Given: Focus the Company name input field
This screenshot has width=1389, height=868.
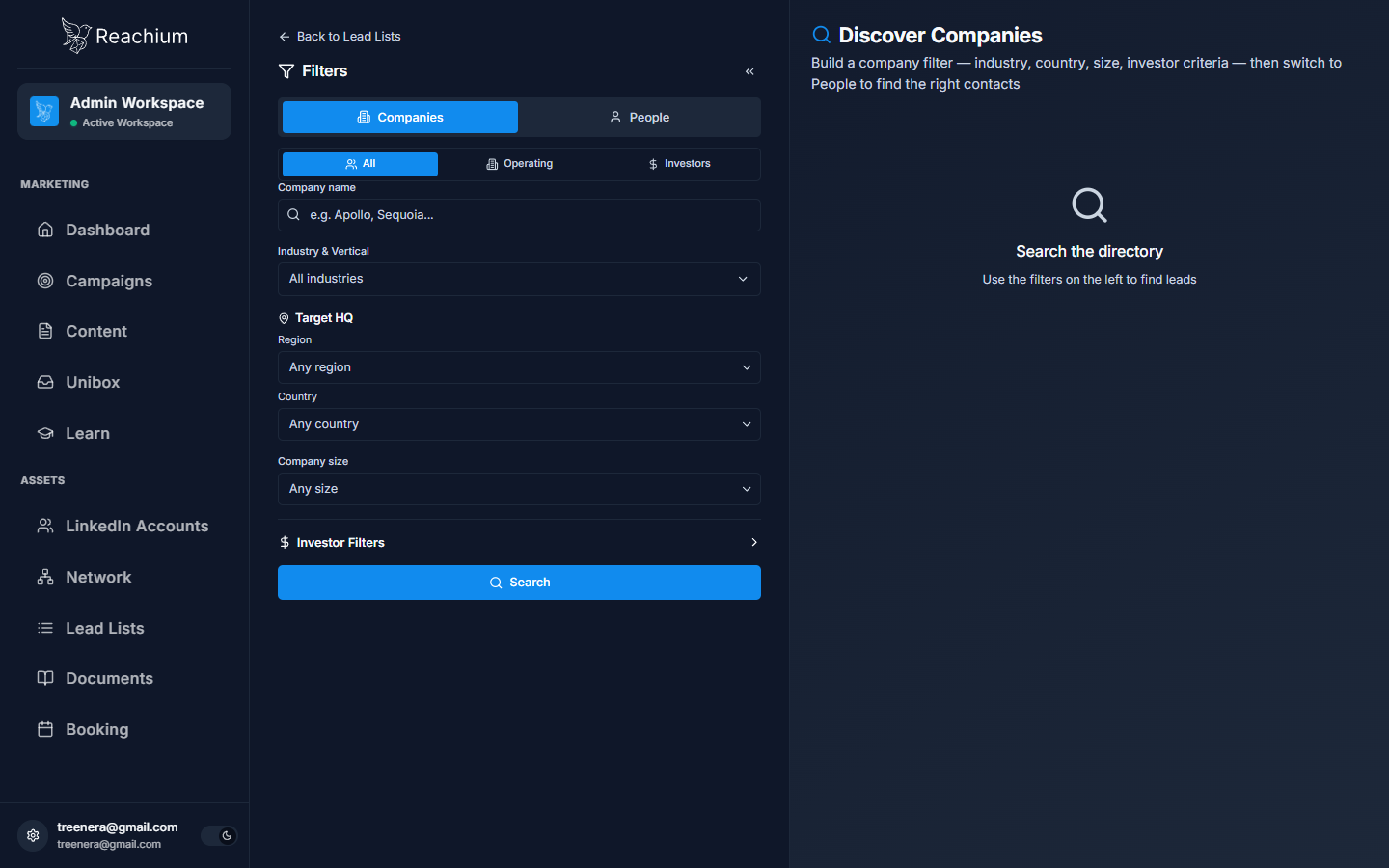Looking at the screenshot, I should [519, 215].
